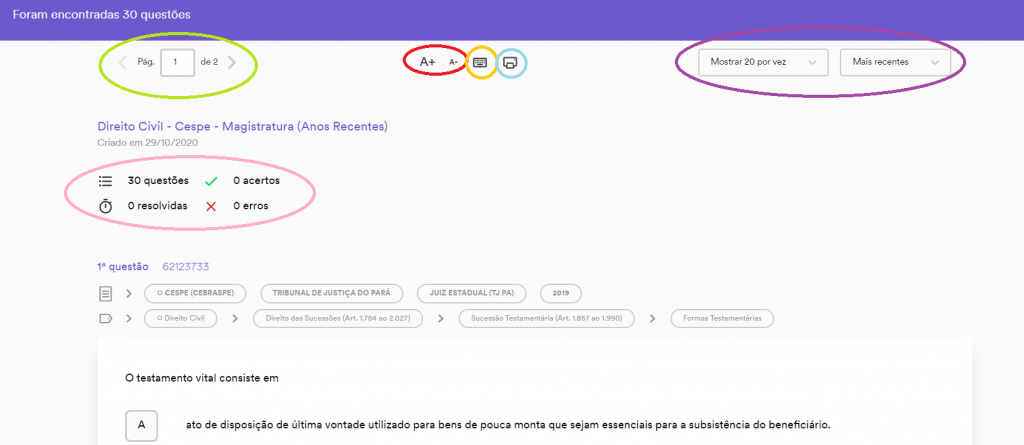Open keyboard shortcuts icon
The width and height of the screenshot is (1024, 445).
click(480, 62)
